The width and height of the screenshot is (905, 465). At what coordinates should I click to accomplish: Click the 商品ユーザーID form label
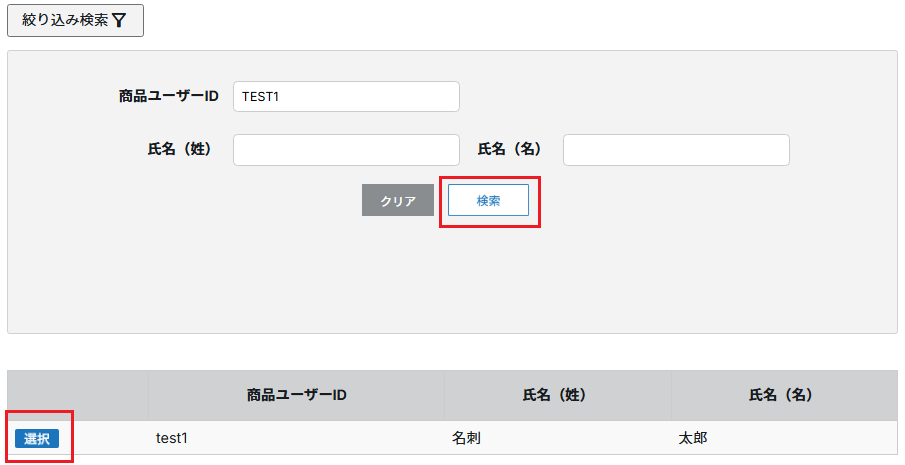(168, 97)
